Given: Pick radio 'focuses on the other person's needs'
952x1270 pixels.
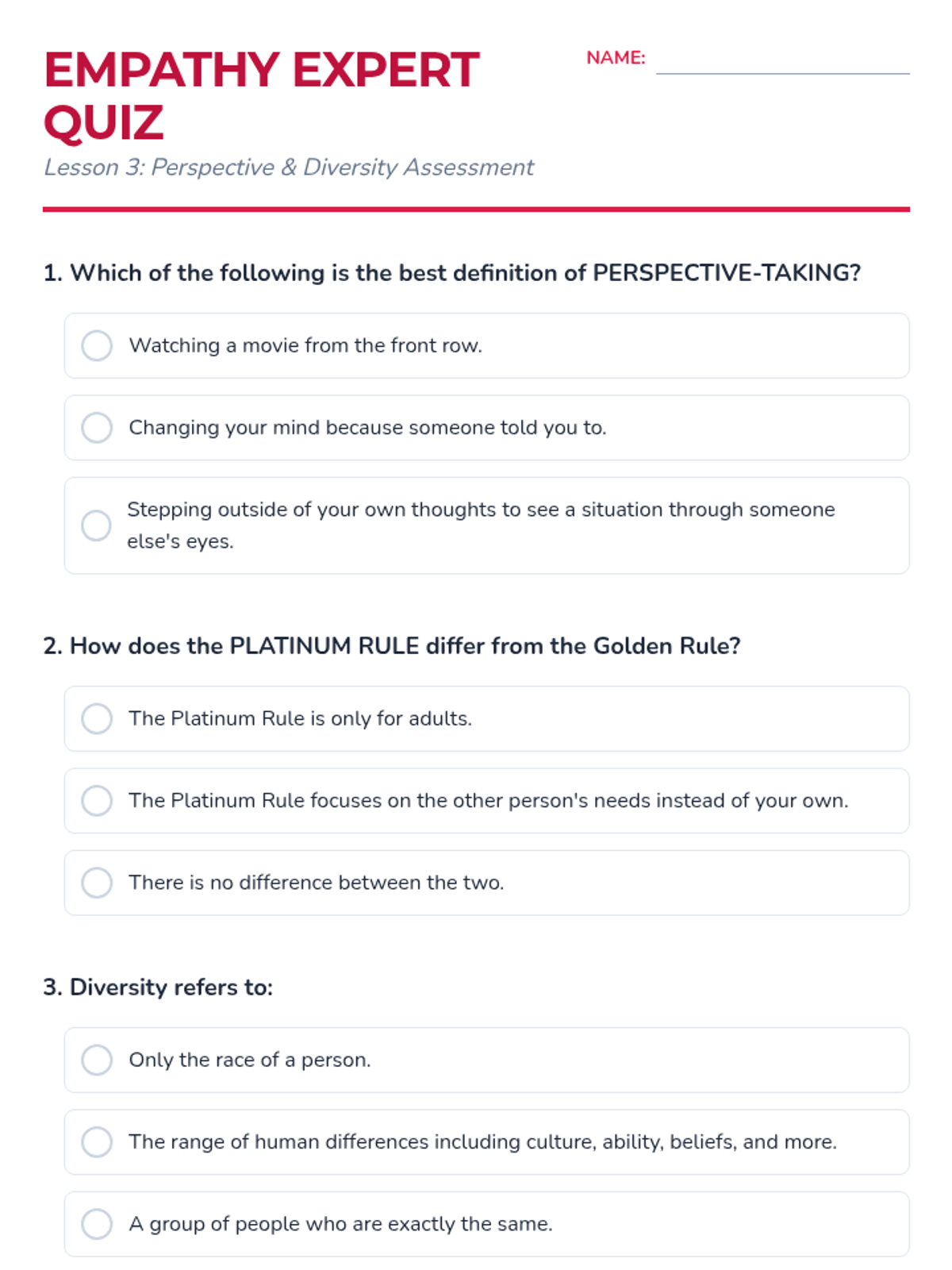Looking at the screenshot, I should tap(97, 800).
